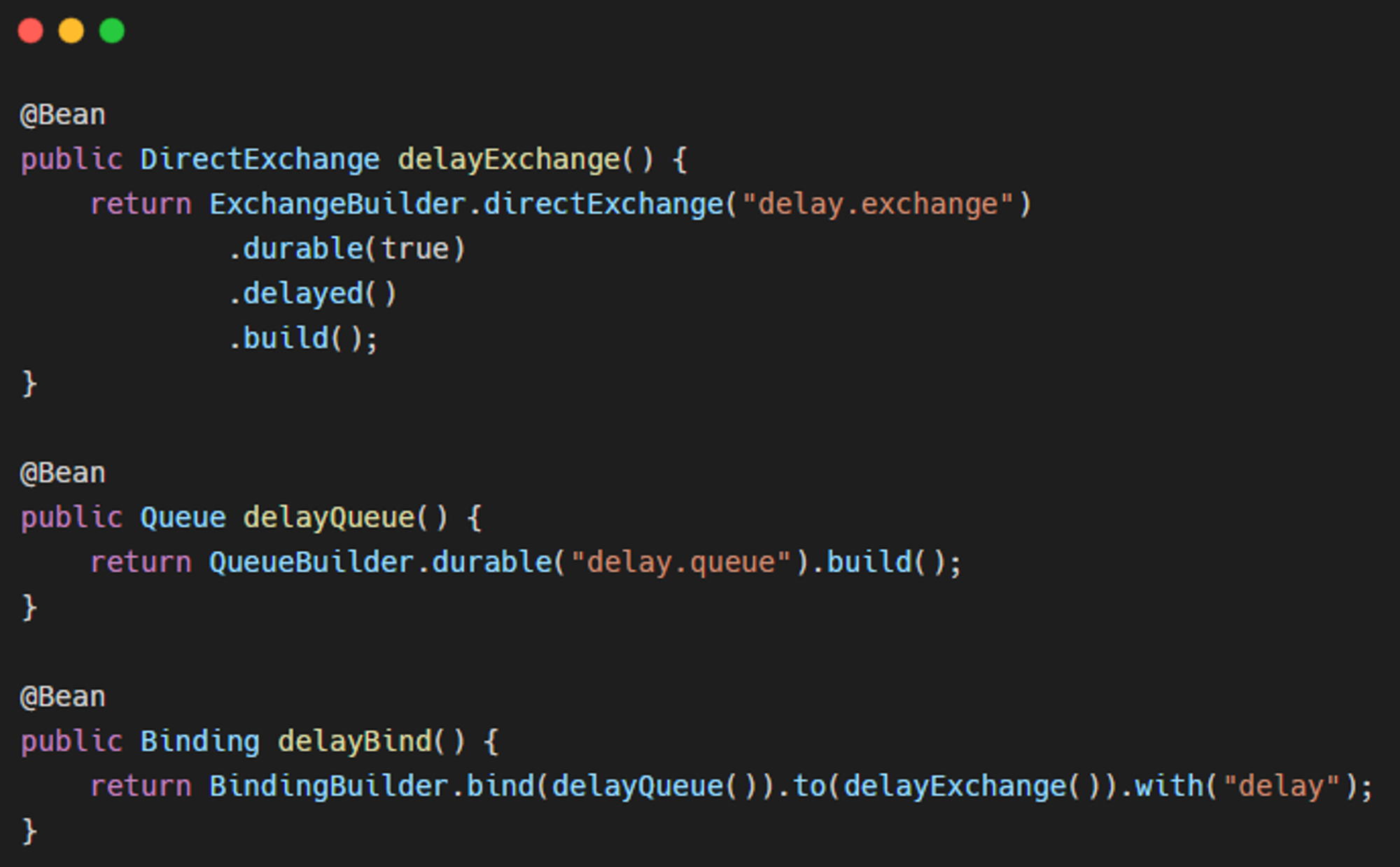Click the ExchangeBuilder class reference

[x=337, y=204]
